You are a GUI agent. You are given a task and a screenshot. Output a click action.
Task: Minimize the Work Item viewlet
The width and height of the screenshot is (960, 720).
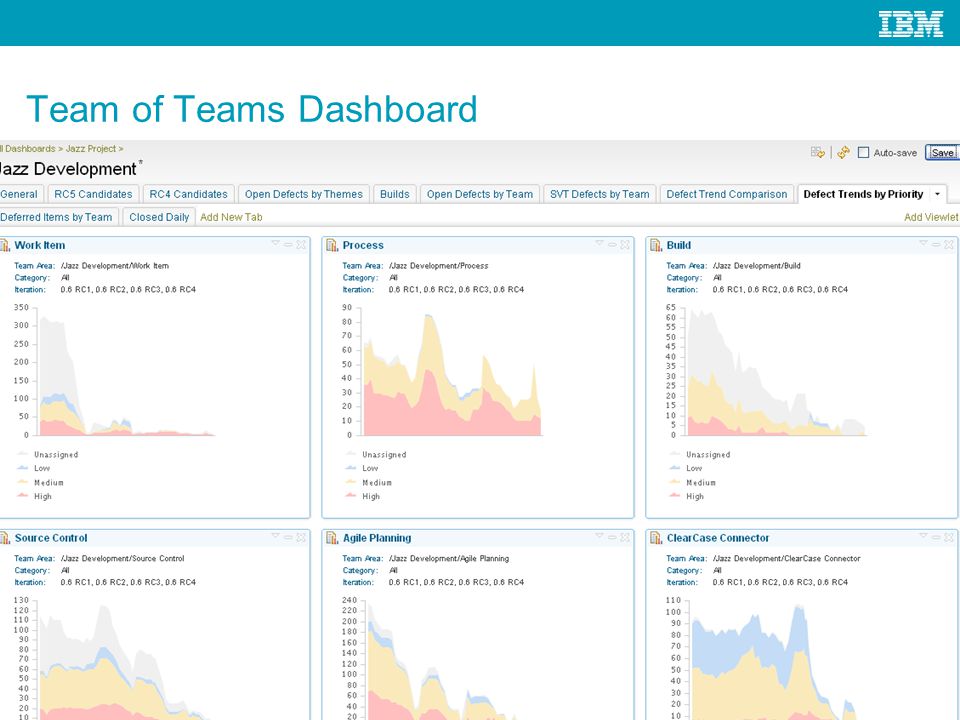[288, 244]
